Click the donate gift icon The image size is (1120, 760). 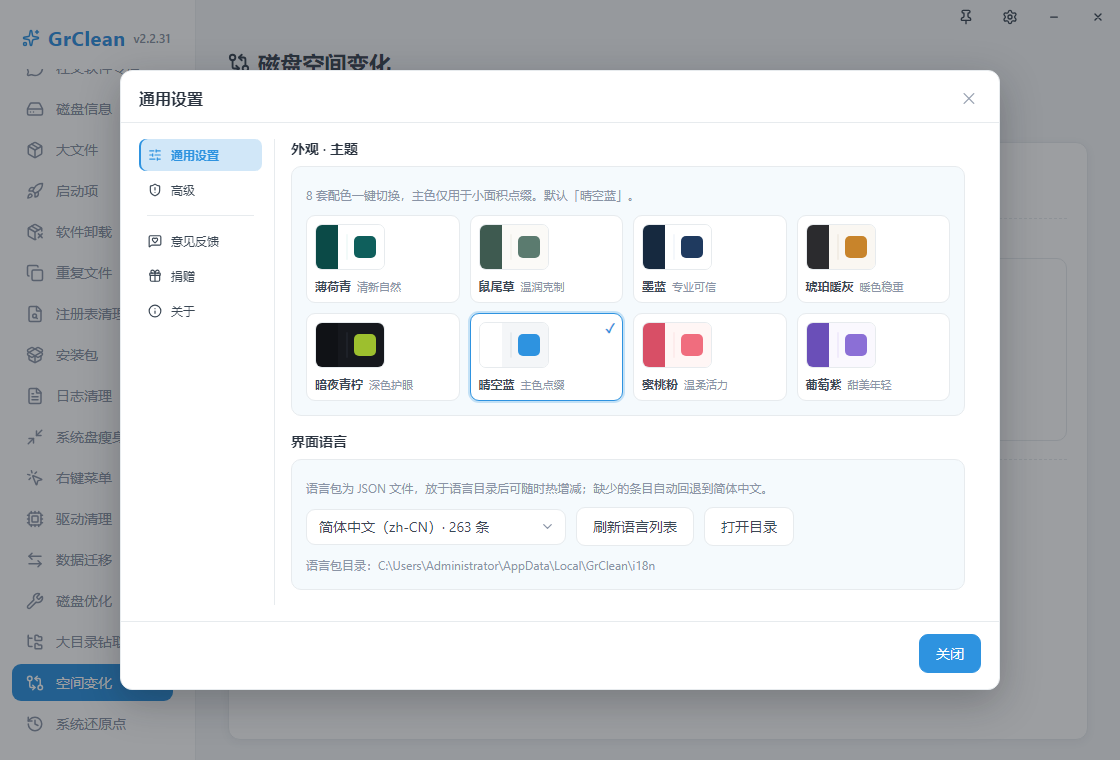click(x=155, y=276)
